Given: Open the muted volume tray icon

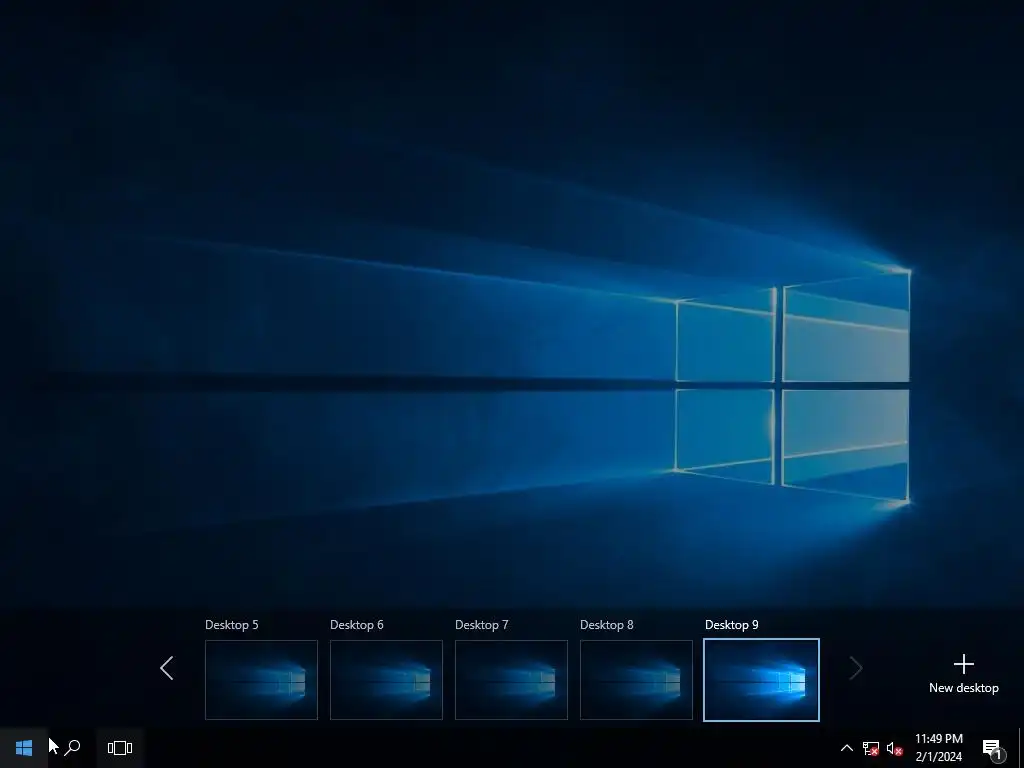Looking at the screenshot, I should 894,748.
